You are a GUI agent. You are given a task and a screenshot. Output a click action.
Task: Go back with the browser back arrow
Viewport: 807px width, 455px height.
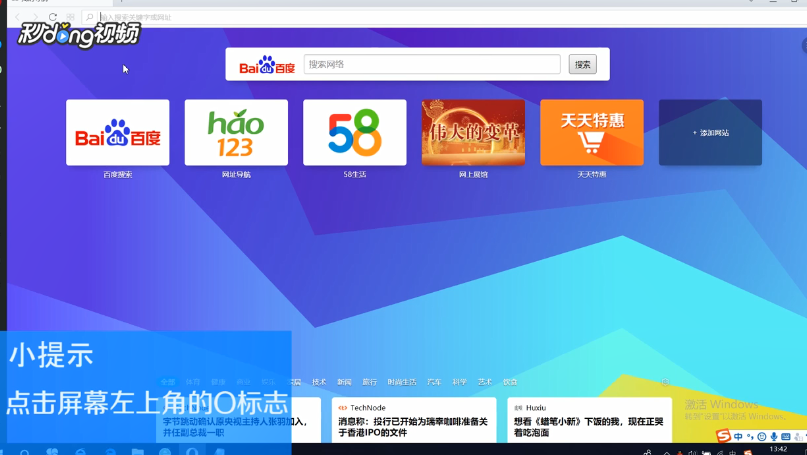pos(17,17)
